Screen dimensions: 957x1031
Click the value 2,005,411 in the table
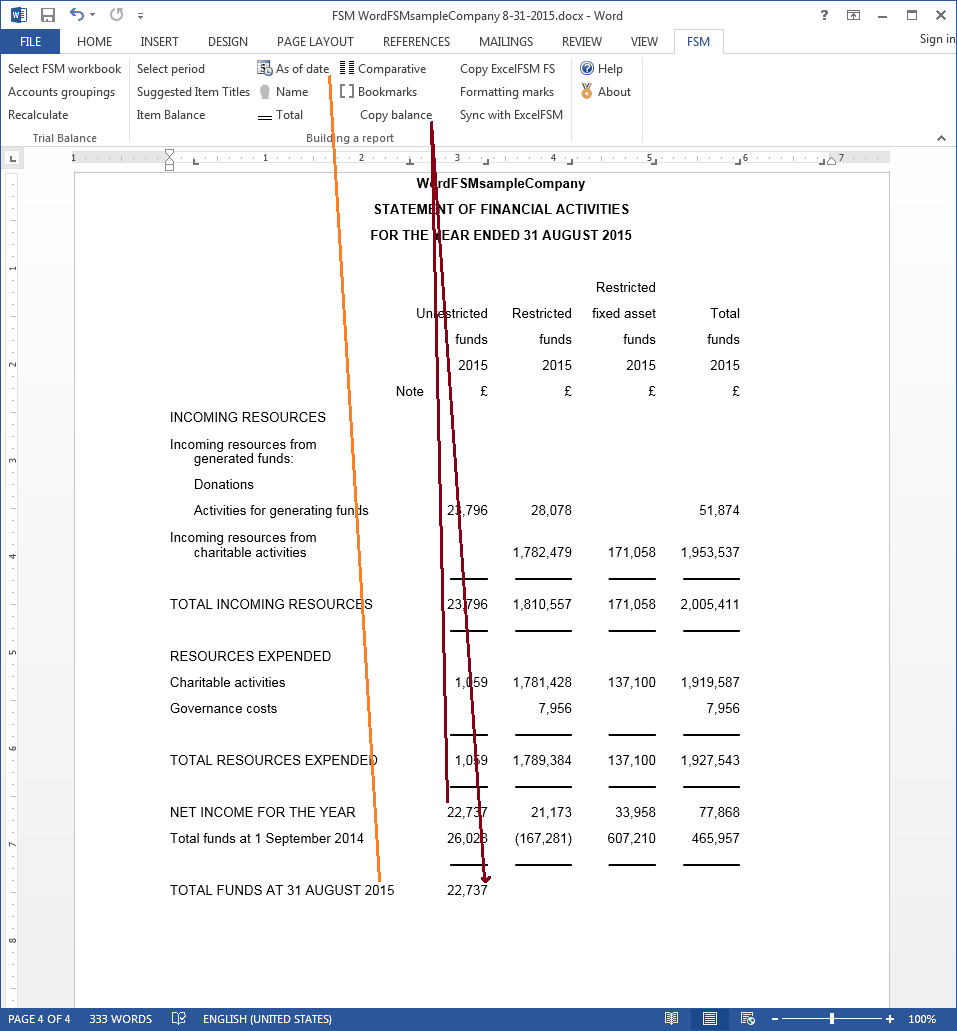[710, 604]
